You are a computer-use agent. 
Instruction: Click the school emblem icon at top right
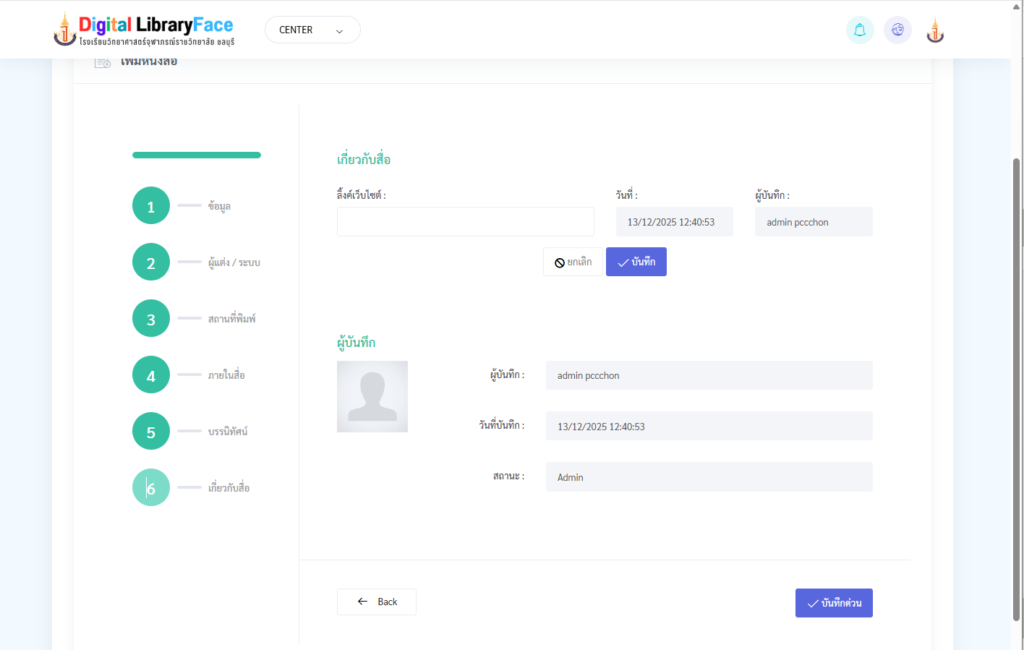(935, 30)
